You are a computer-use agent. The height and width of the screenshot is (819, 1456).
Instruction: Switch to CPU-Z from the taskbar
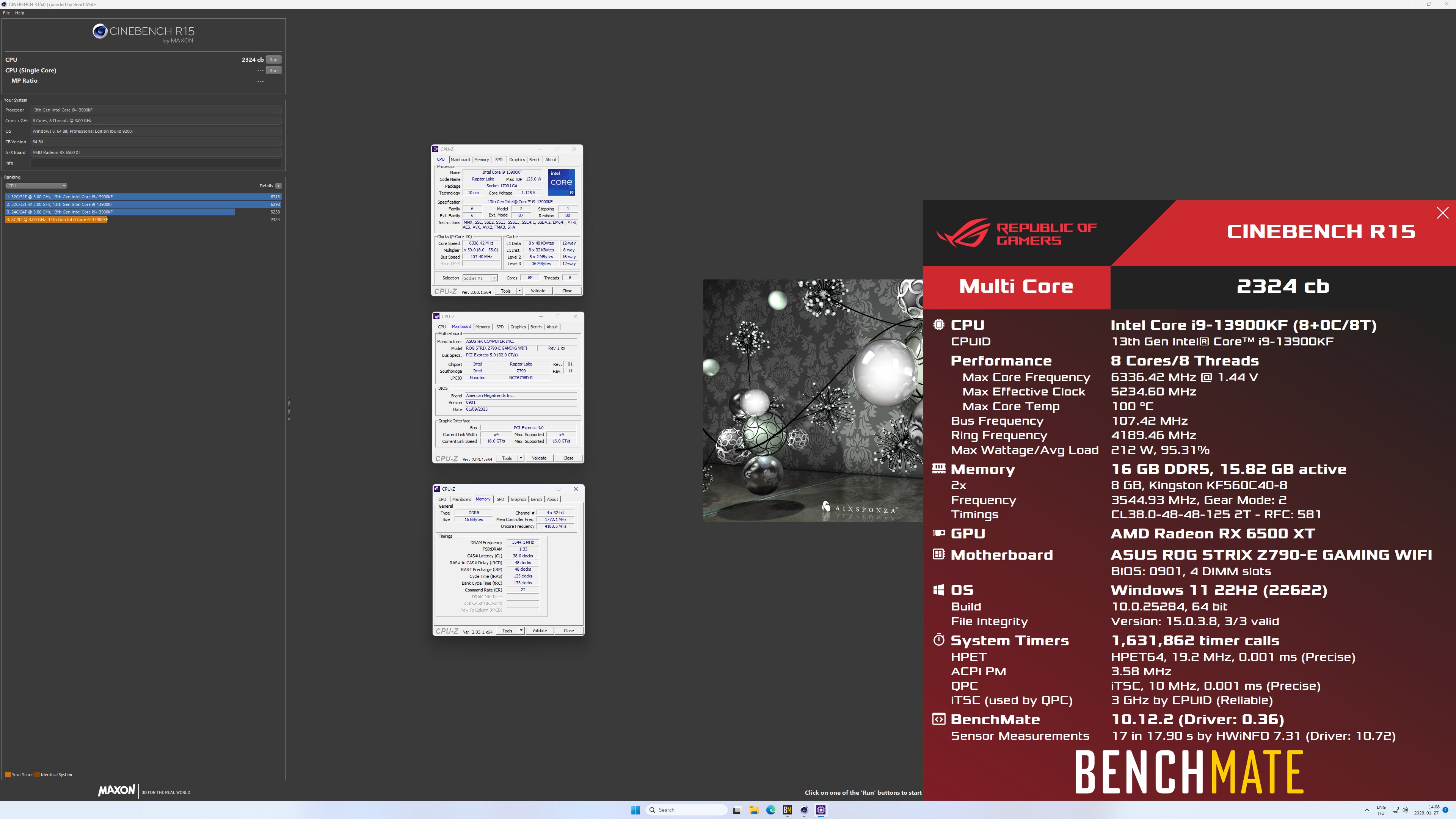[821, 810]
